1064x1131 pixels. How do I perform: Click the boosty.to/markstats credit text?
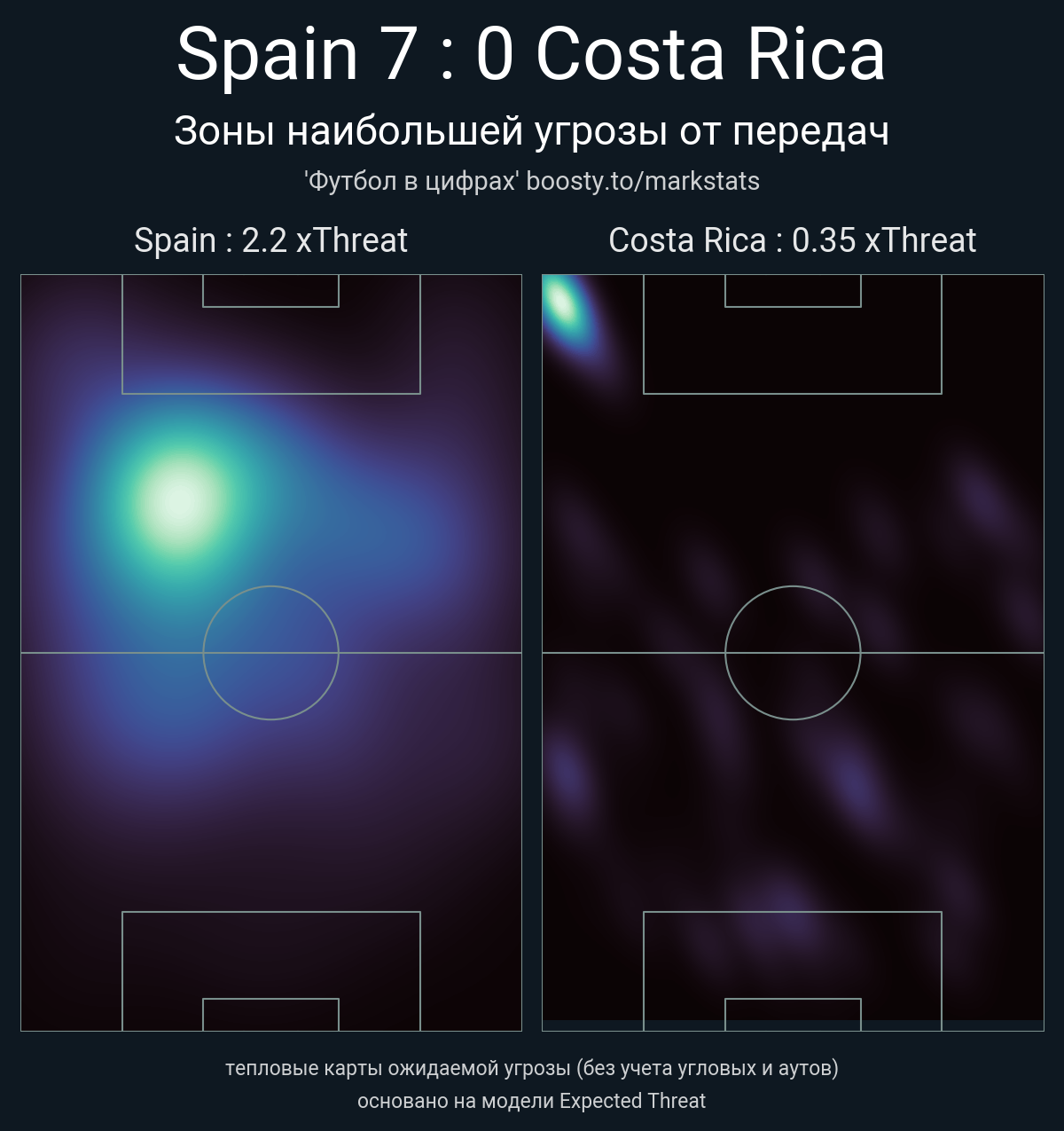[642, 181]
